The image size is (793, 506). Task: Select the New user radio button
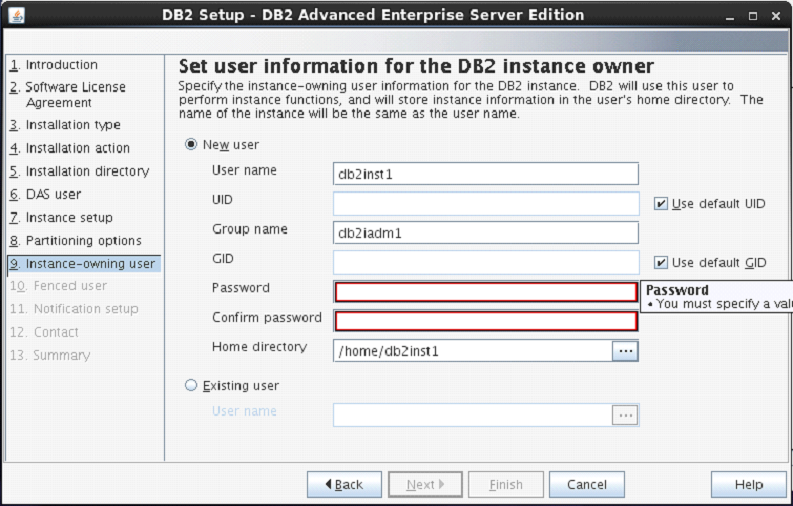(191, 144)
